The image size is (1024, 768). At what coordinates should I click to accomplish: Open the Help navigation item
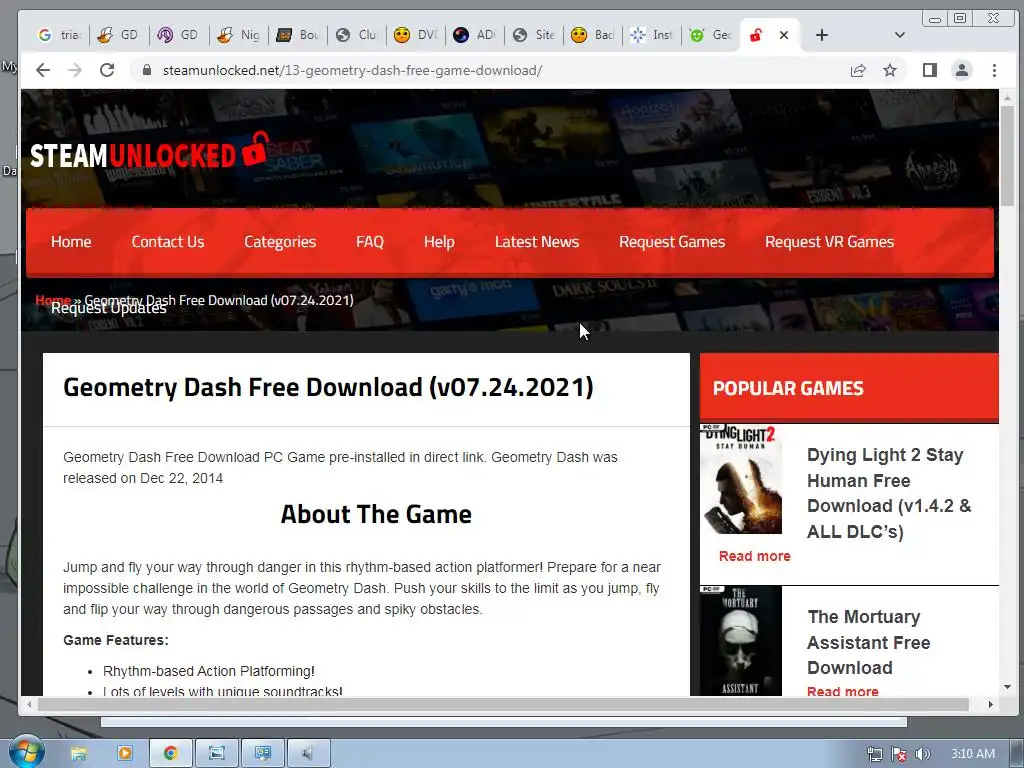coord(439,242)
